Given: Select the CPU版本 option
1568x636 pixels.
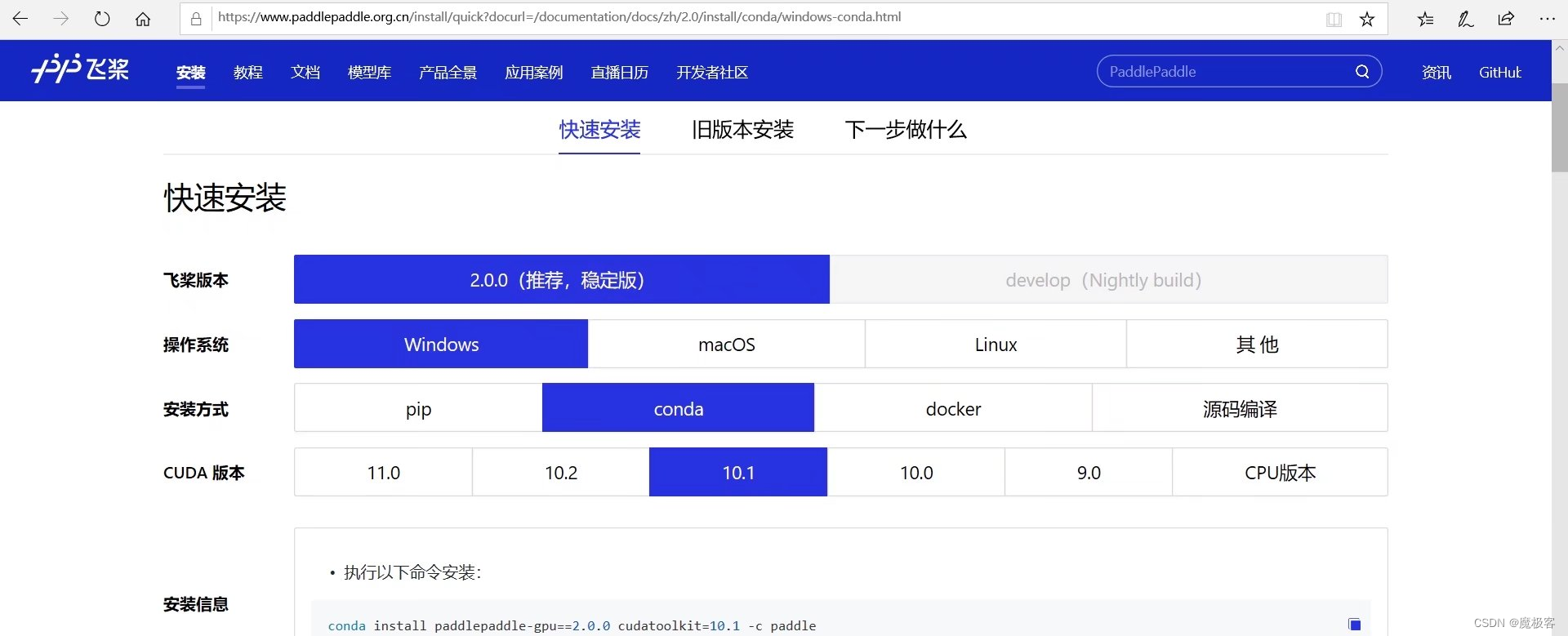Looking at the screenshot, I should (x=1280, y=472).
